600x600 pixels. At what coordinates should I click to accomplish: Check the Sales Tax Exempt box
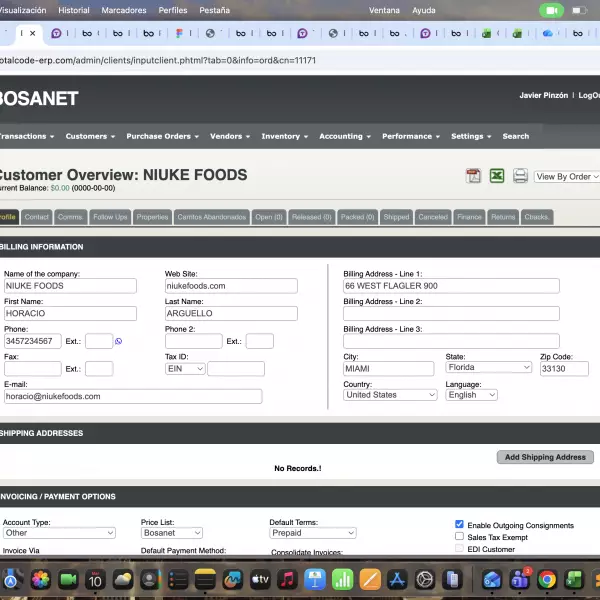coord(460,536)
